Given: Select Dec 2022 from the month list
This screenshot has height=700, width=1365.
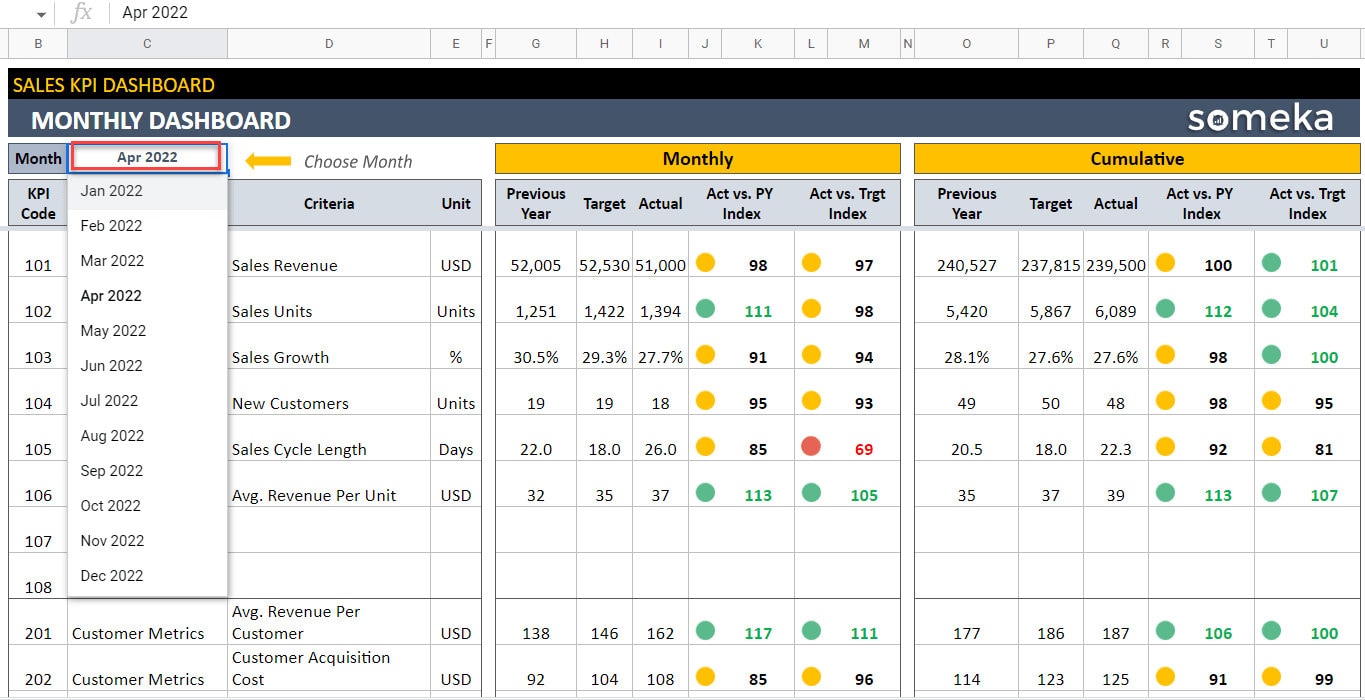Looking at the screenshot, I should [147, 576].
